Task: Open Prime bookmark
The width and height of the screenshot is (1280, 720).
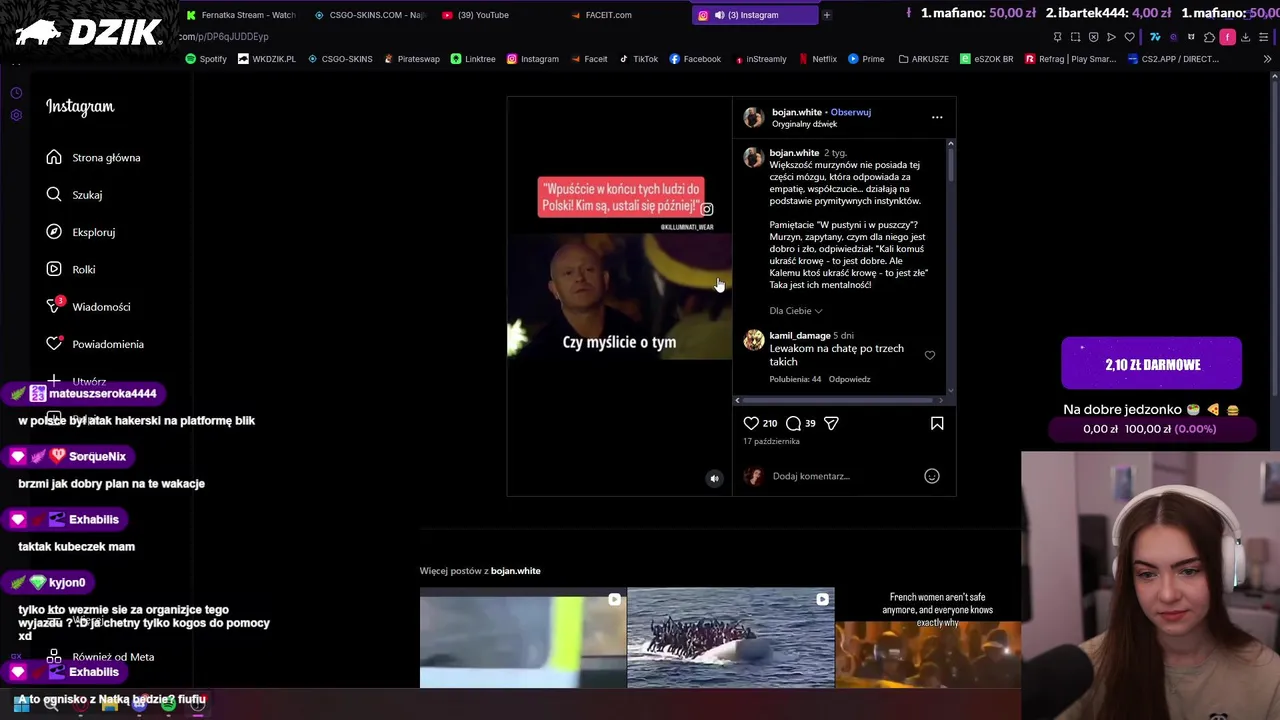Action: tap(866, 59)
